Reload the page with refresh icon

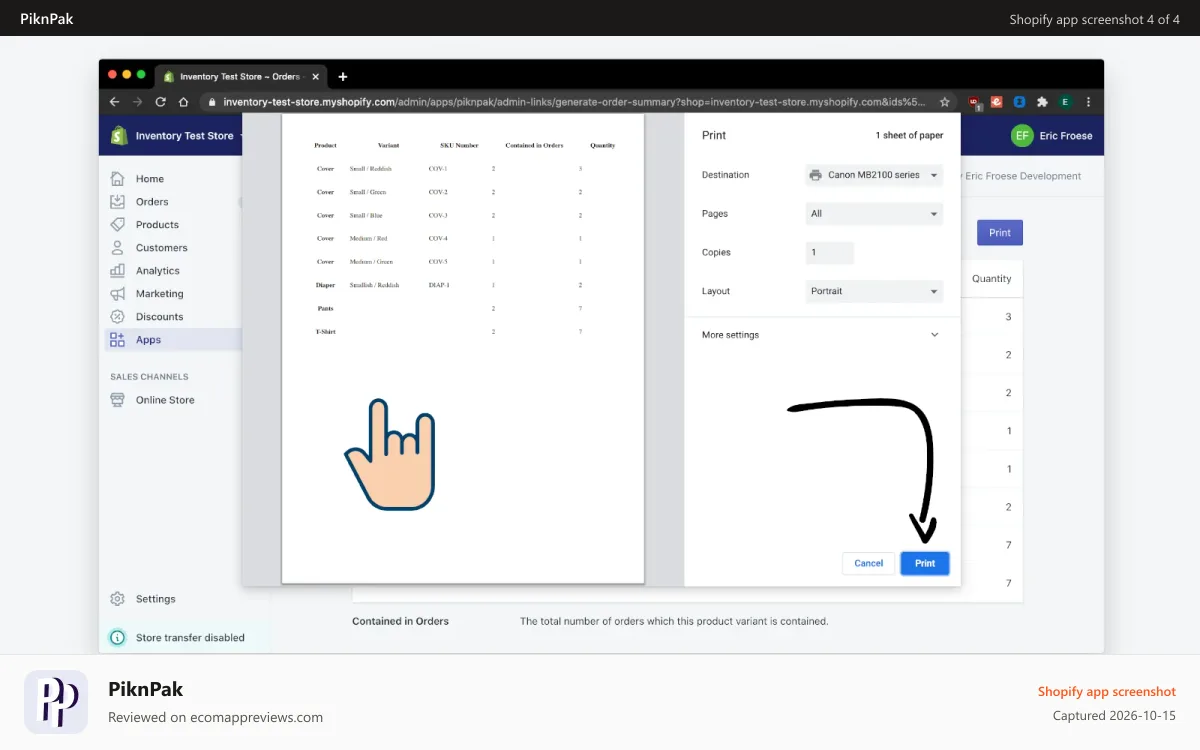point(160,102)
